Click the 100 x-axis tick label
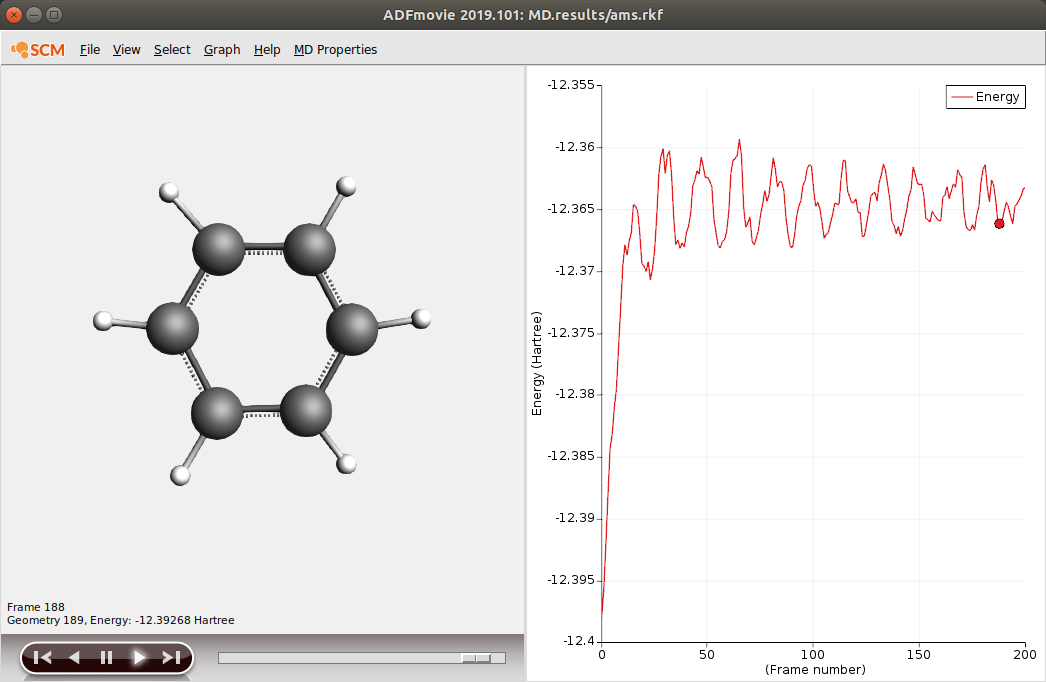The height and width of the screenshot is (682, 1046). pyautogui.click(x=813, y=655)
